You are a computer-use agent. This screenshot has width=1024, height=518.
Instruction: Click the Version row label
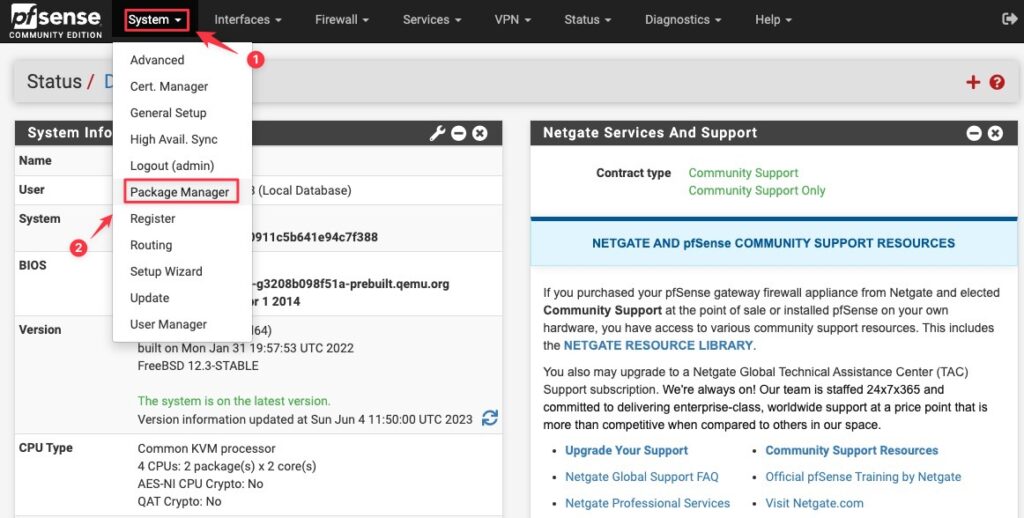point(40,330)
